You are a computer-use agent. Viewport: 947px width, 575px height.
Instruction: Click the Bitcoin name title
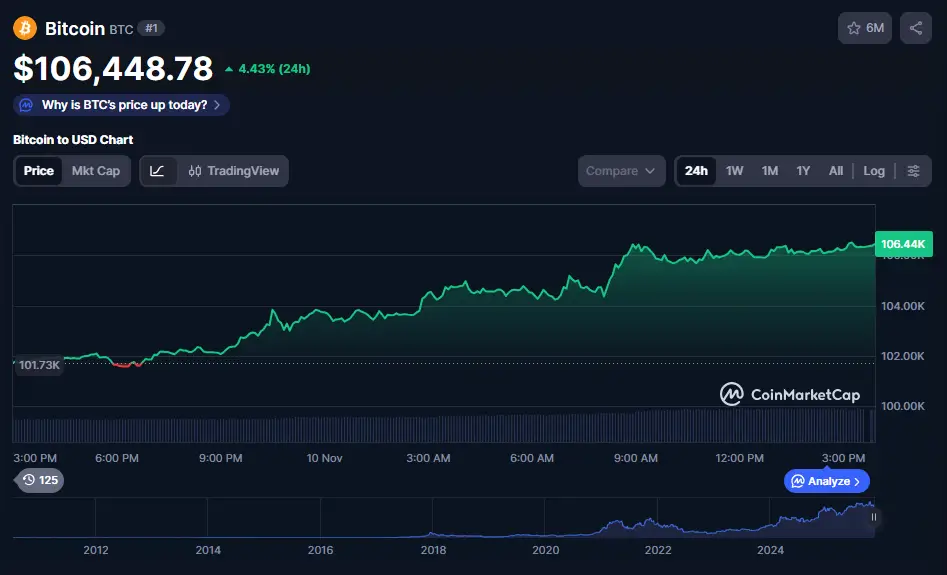(x=75, y=28)
